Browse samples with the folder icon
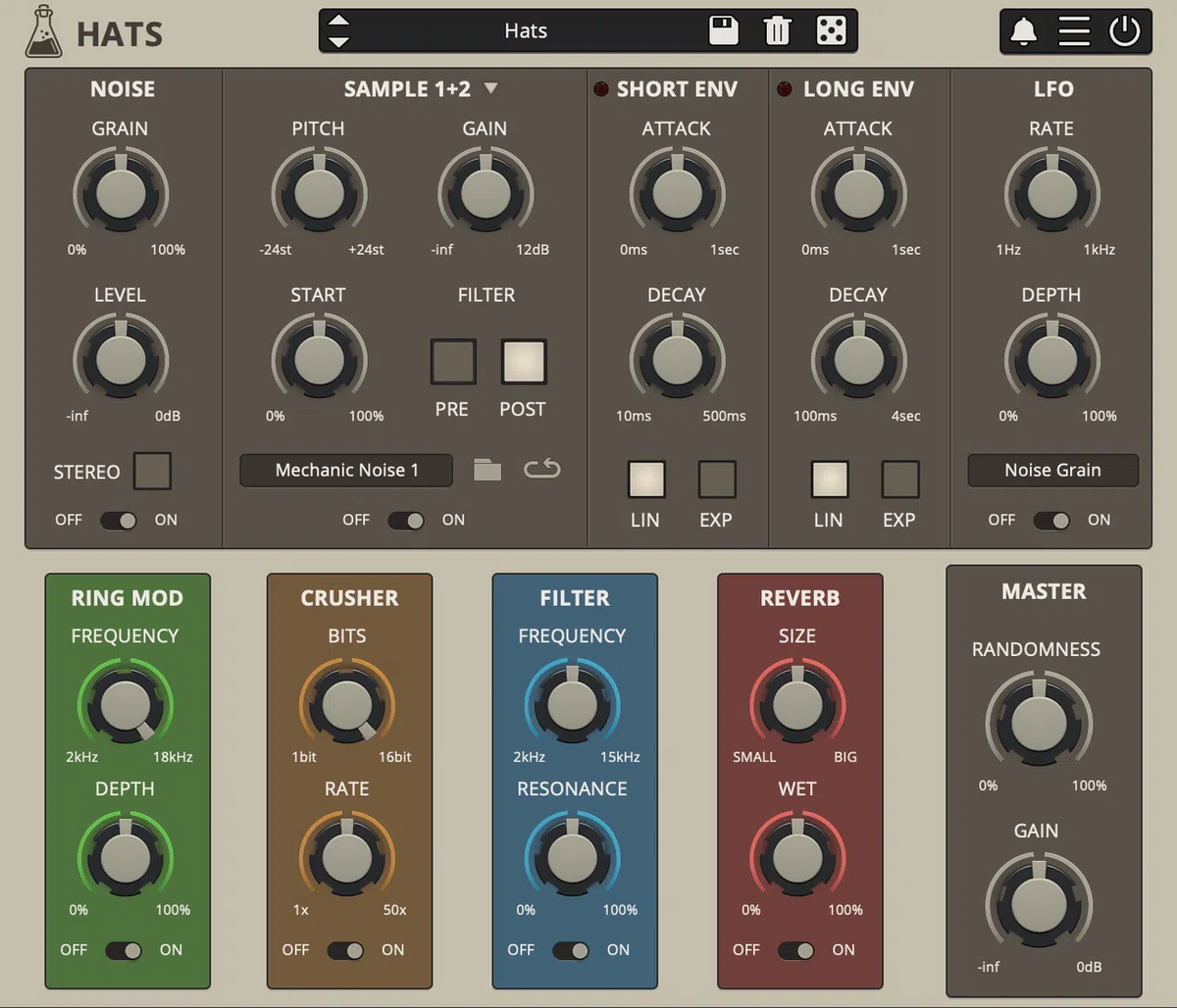 pos(487,470)
